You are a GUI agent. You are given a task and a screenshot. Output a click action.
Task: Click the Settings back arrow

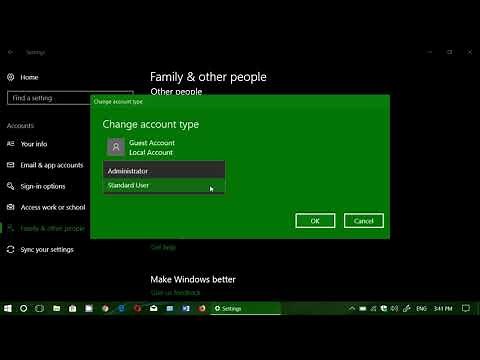tap(11, 52)
